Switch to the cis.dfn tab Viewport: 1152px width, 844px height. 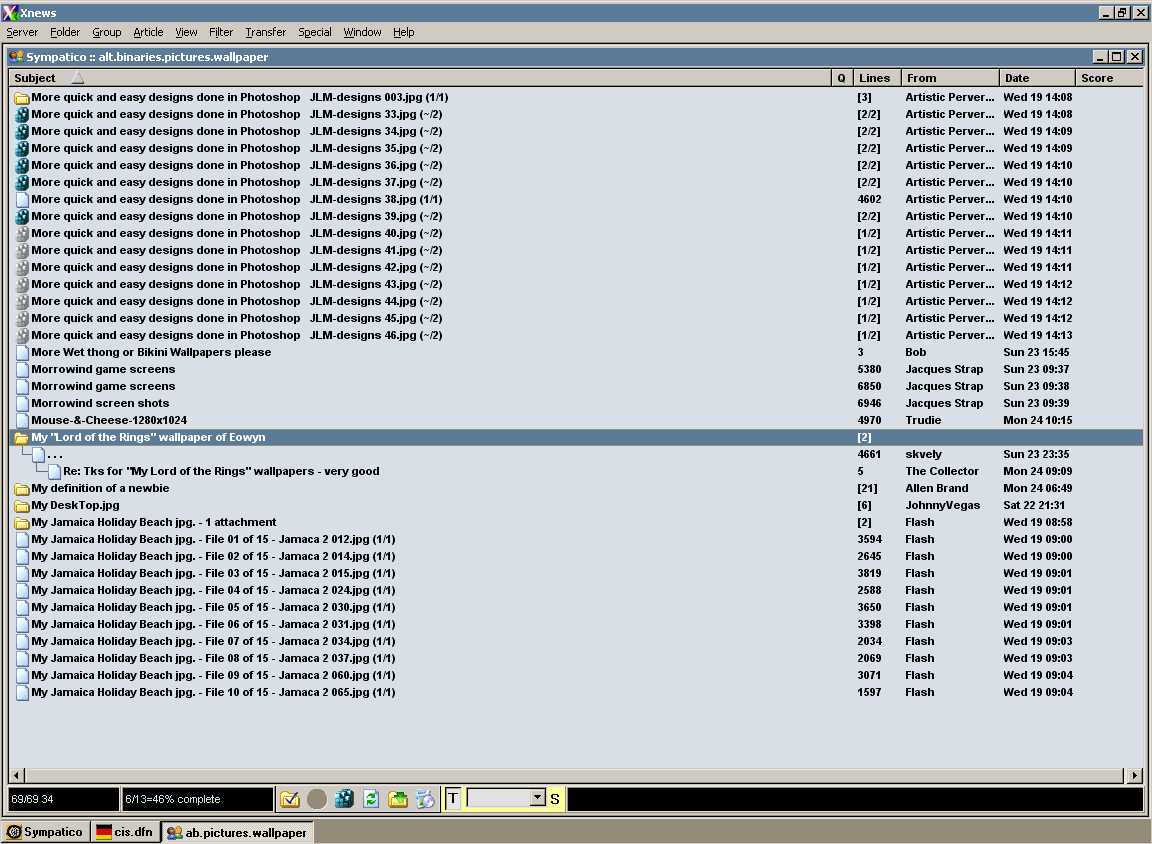pyautogui.click(x=125, y=832)
